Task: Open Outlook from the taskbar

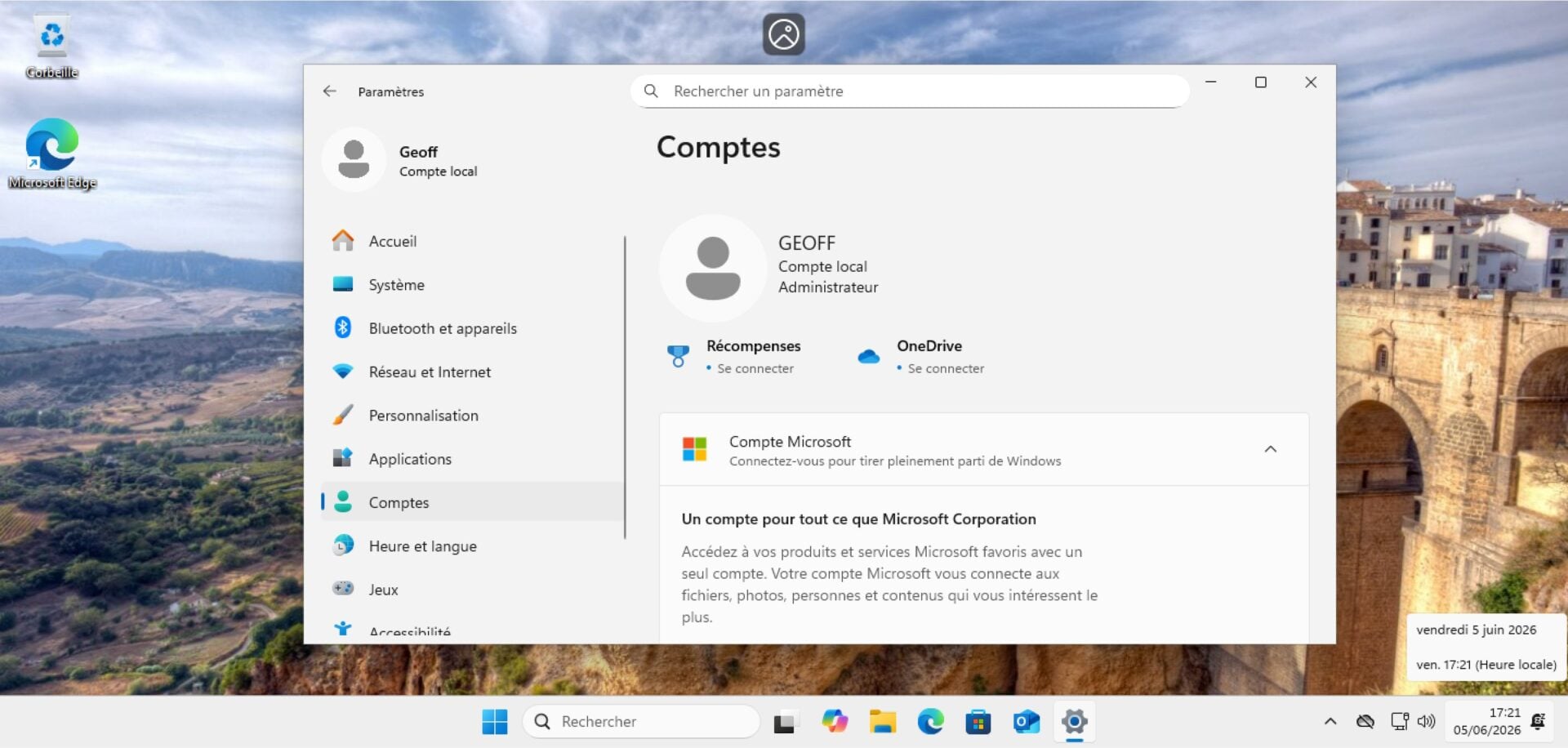Action: coord(1026,722)
